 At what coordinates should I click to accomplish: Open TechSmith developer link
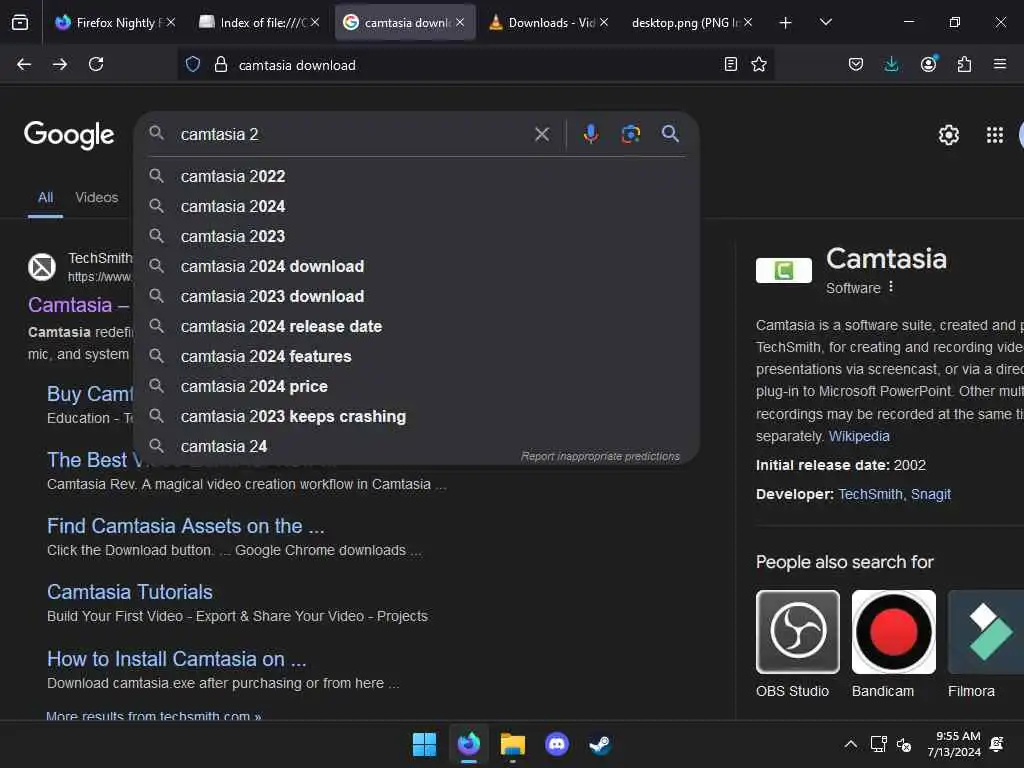click(x=870, y=494)
